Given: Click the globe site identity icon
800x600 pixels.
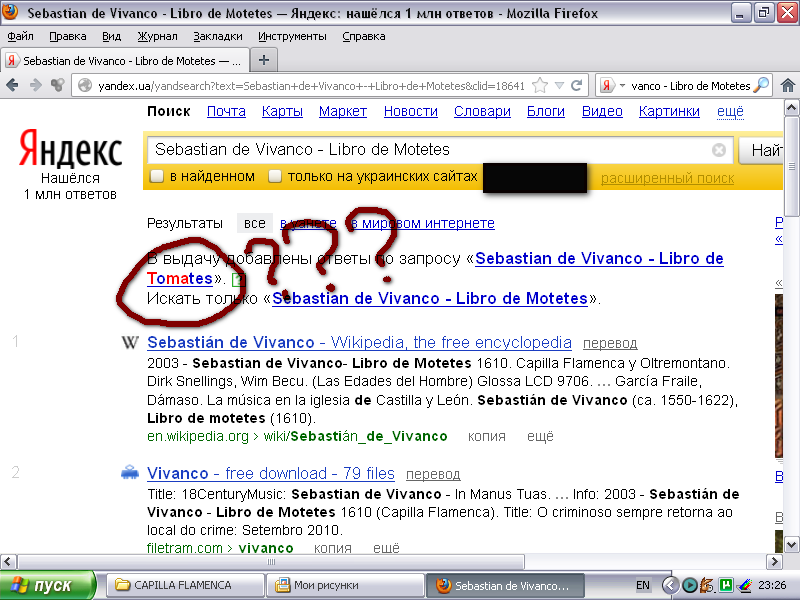Looking at the screenshot, I should [x=85, y=85].
